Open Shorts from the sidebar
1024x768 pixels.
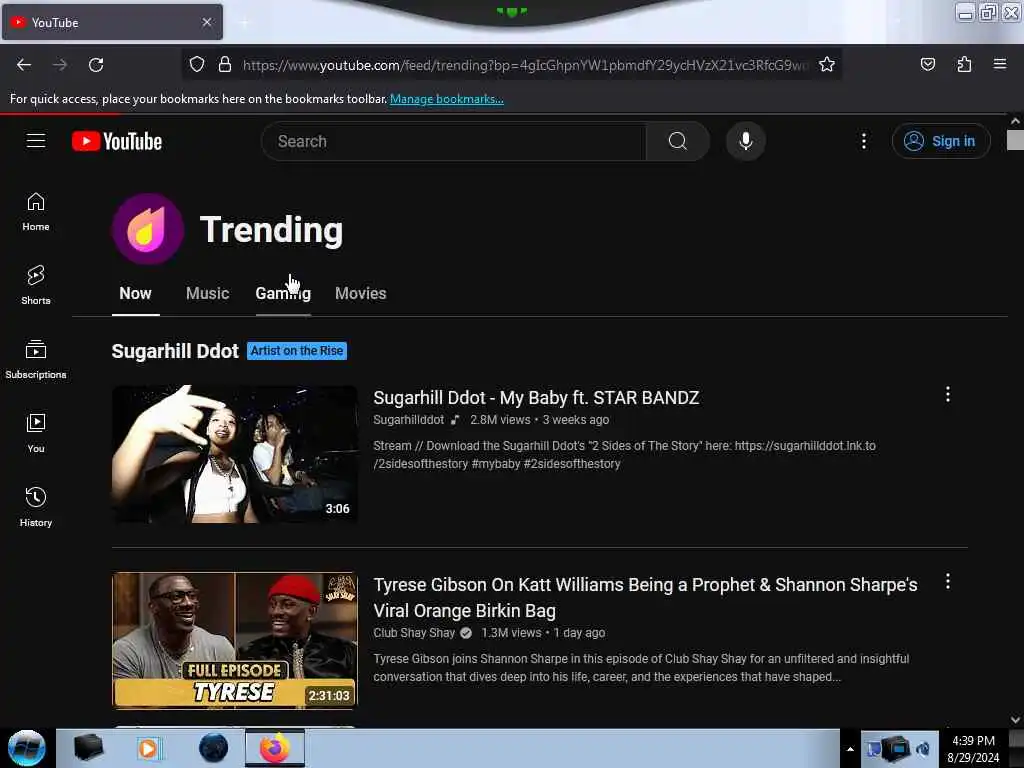pos(36,285)
